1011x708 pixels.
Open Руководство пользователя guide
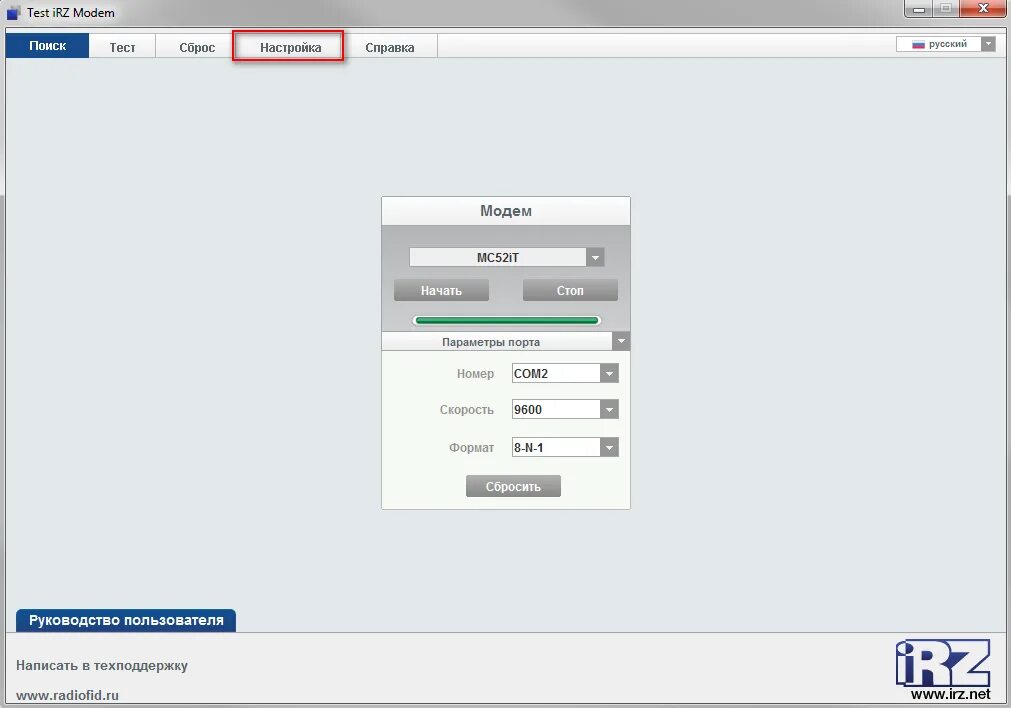tap(126, 620)
